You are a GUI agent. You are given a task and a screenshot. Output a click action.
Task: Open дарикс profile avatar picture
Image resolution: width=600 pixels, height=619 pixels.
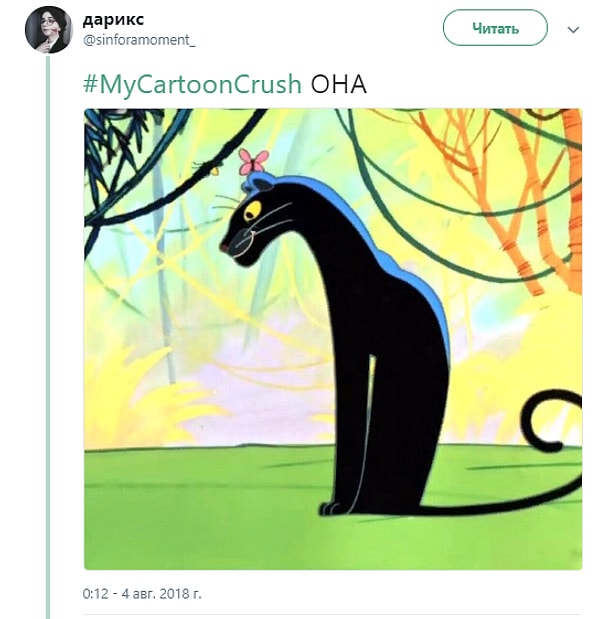pyautogui.click(x=48, y=29)
